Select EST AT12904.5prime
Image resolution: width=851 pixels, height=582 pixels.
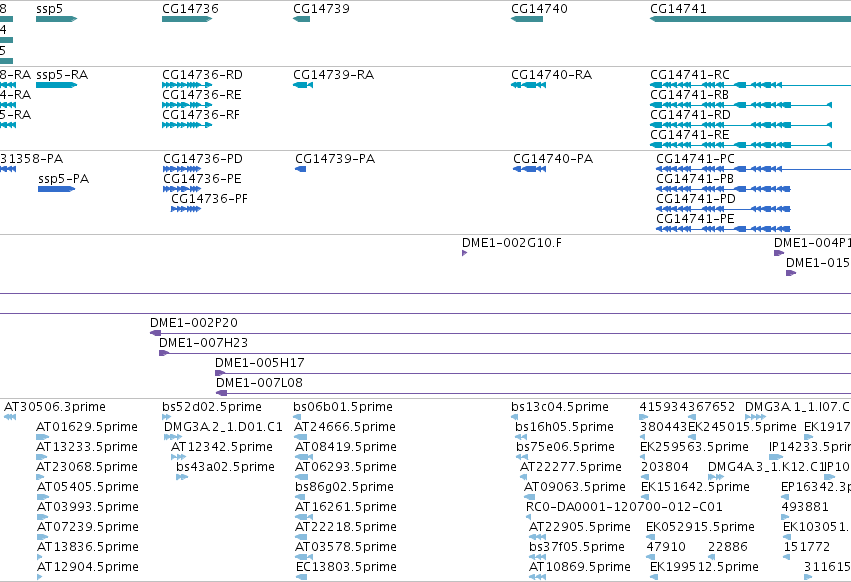88,568
